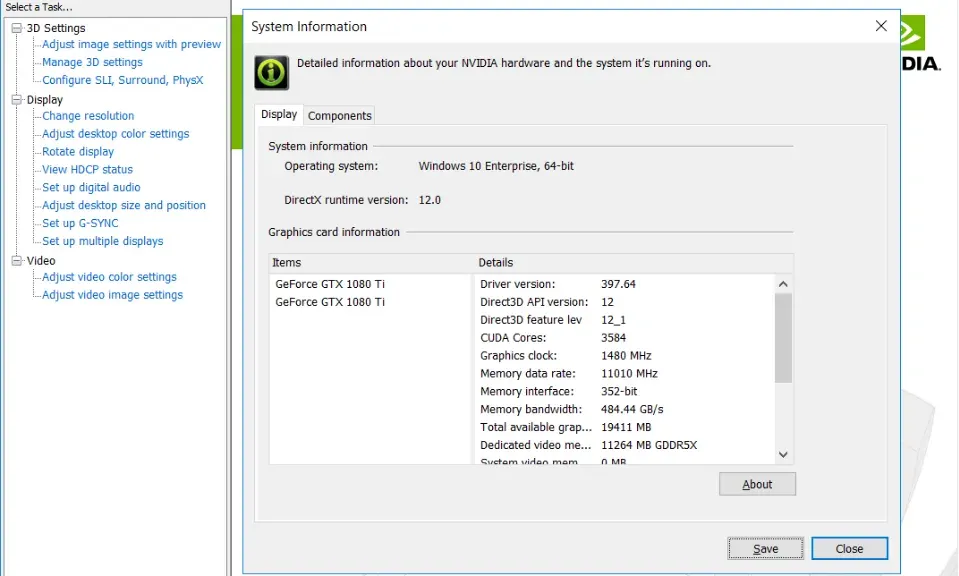Click the Memory interface value 352-bit

click(619, 391)
